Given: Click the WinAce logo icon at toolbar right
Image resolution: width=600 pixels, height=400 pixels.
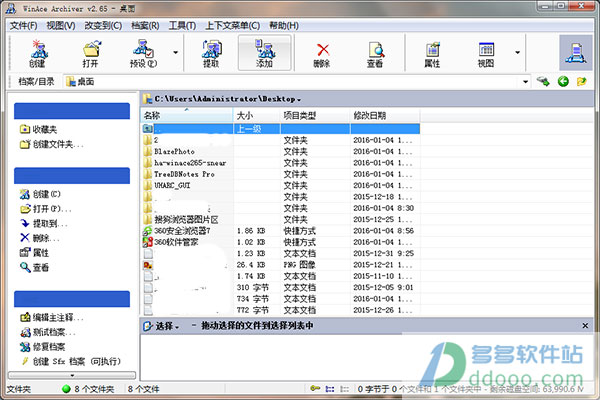Looking at the screenshot, I should point(576,53).
